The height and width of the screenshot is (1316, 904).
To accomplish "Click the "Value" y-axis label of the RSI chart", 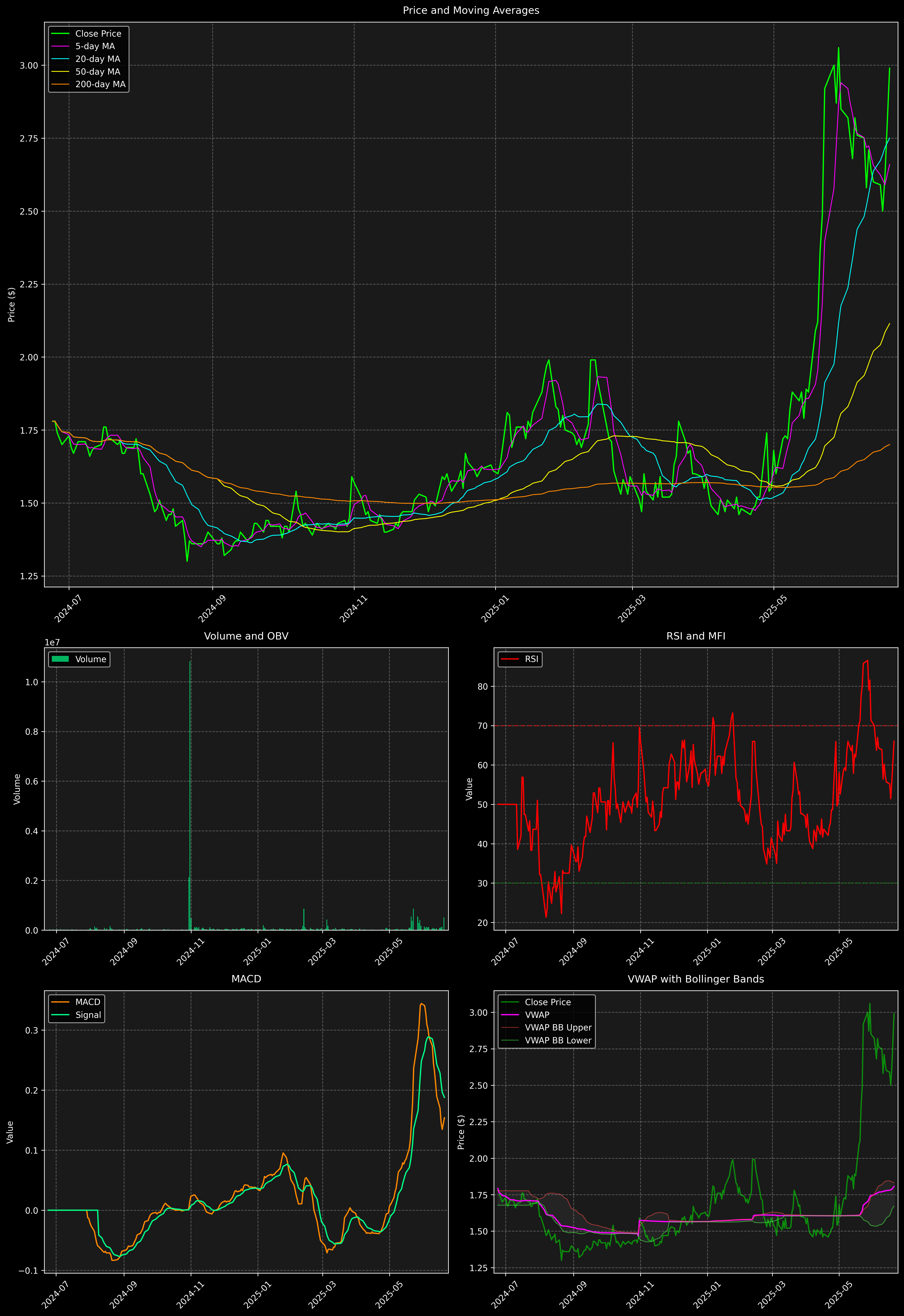I will pos(469,789).
